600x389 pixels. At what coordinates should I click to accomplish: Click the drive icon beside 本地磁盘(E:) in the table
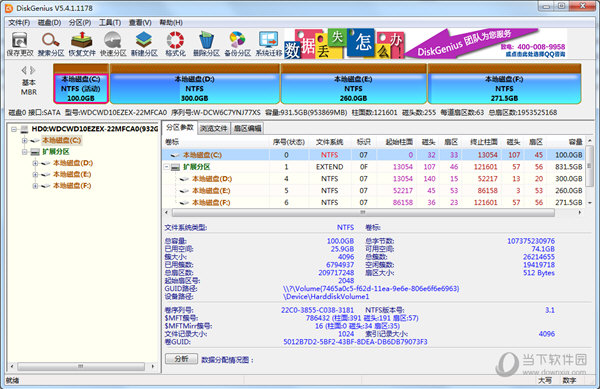click(184, 191)
